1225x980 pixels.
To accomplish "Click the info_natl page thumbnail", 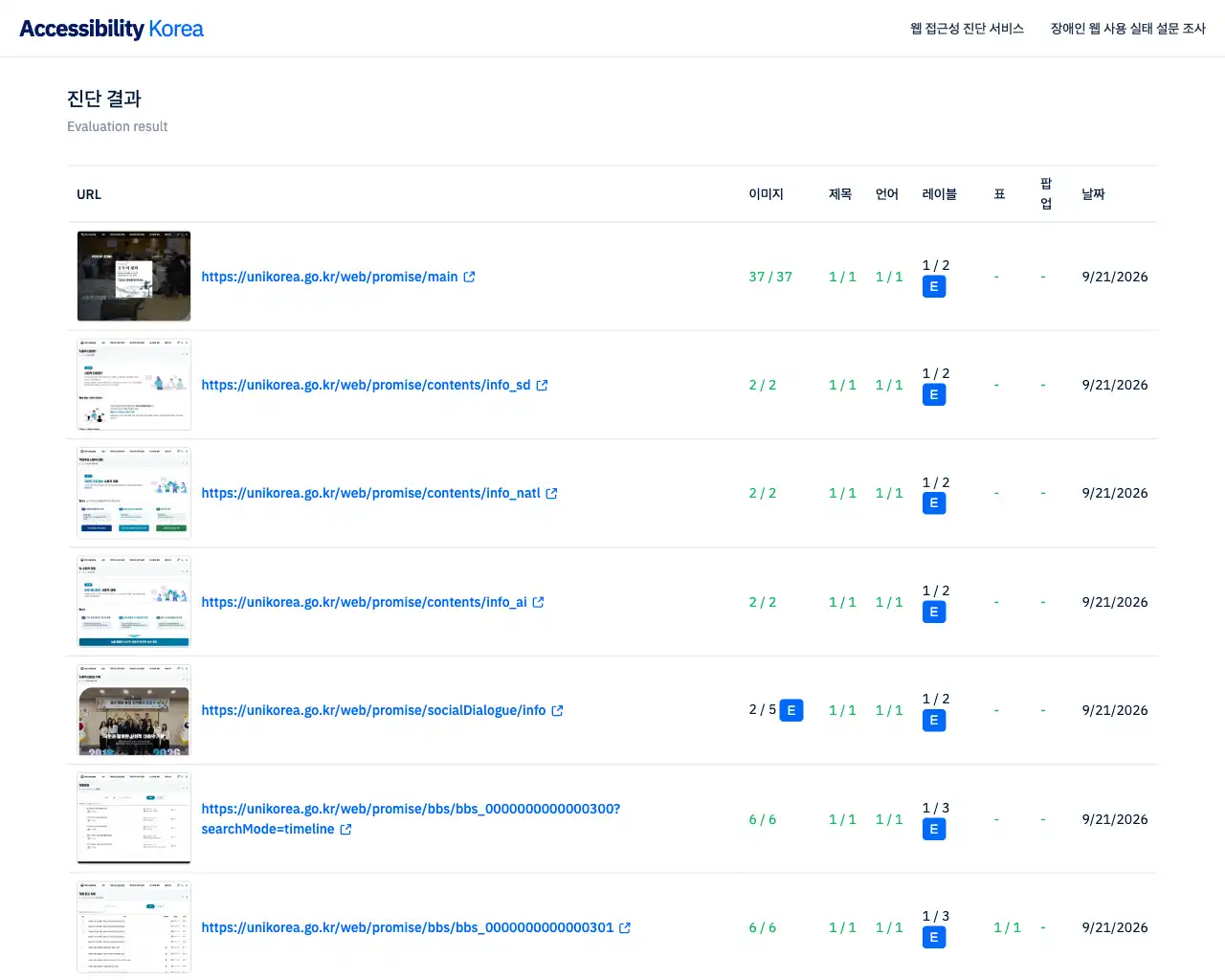I will point(134,493).
